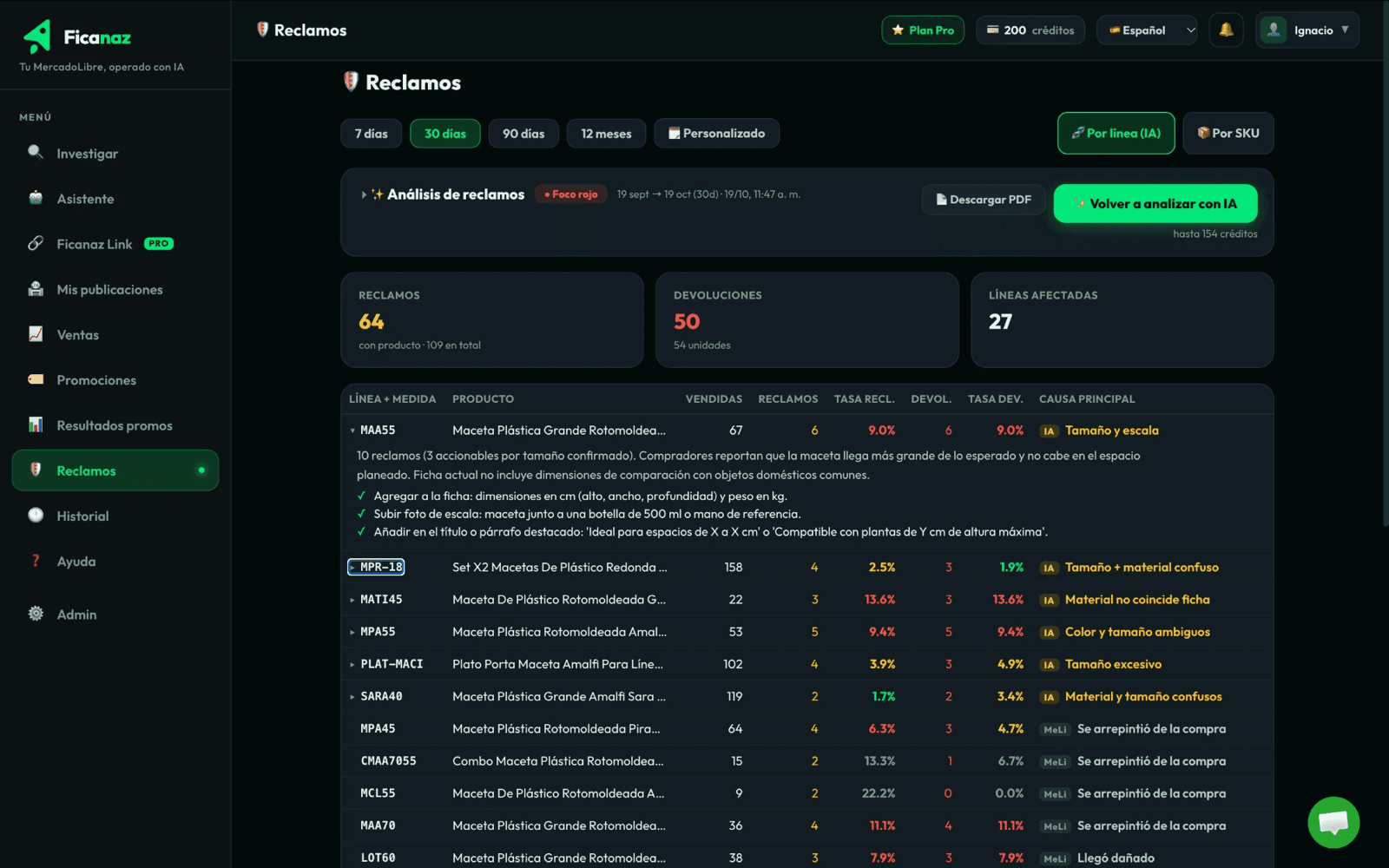The image size is (1389, 868).
Task: Click the Ficanaz logo icon
Action: tap(37, 36)
